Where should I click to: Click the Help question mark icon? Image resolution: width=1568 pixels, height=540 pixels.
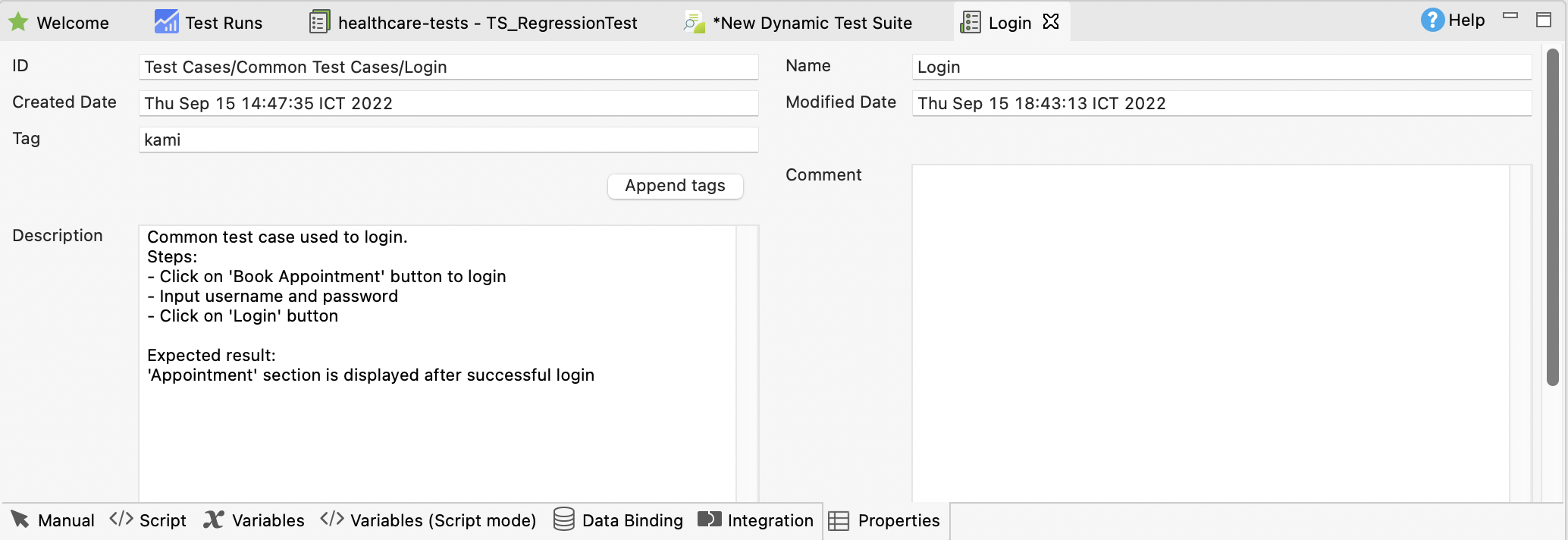pos(1432,20)
